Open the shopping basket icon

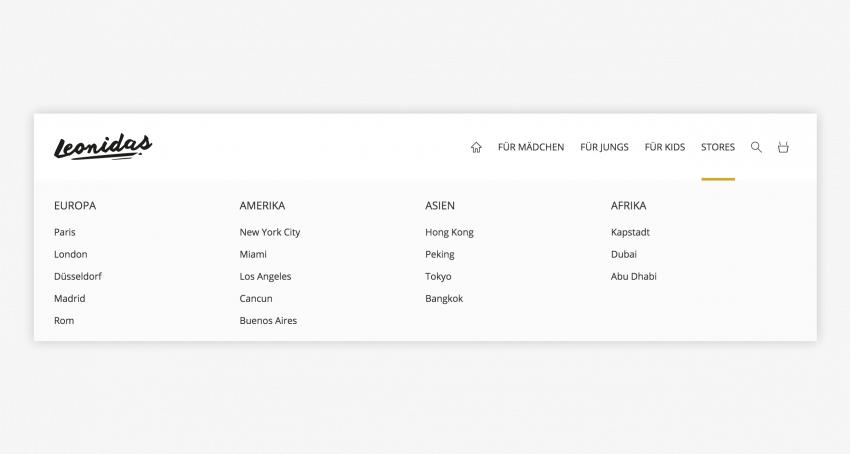click(x=783, y=147)
